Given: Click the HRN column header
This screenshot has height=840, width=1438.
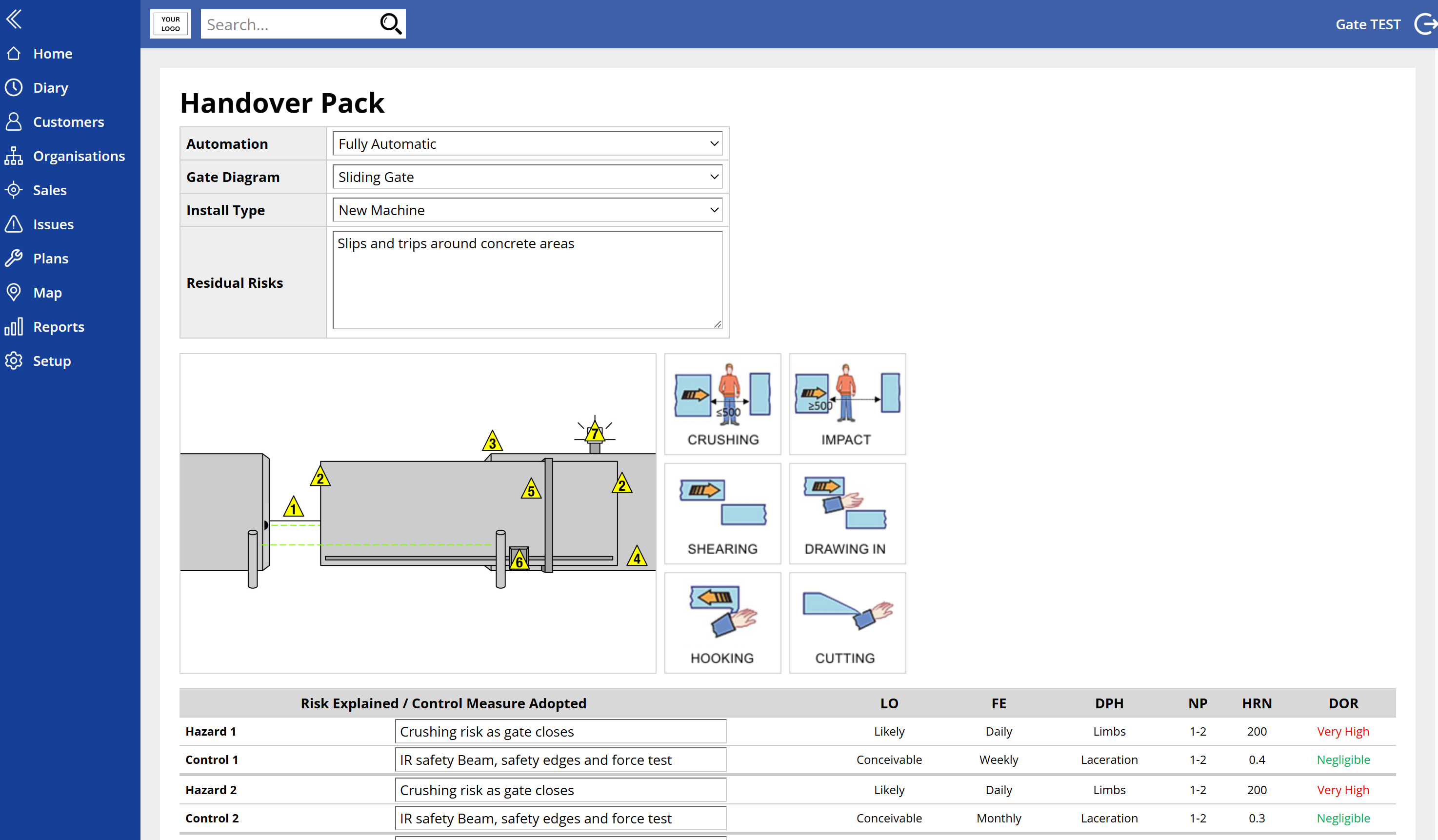Looking at the screenshot, I should [1257, 703].
